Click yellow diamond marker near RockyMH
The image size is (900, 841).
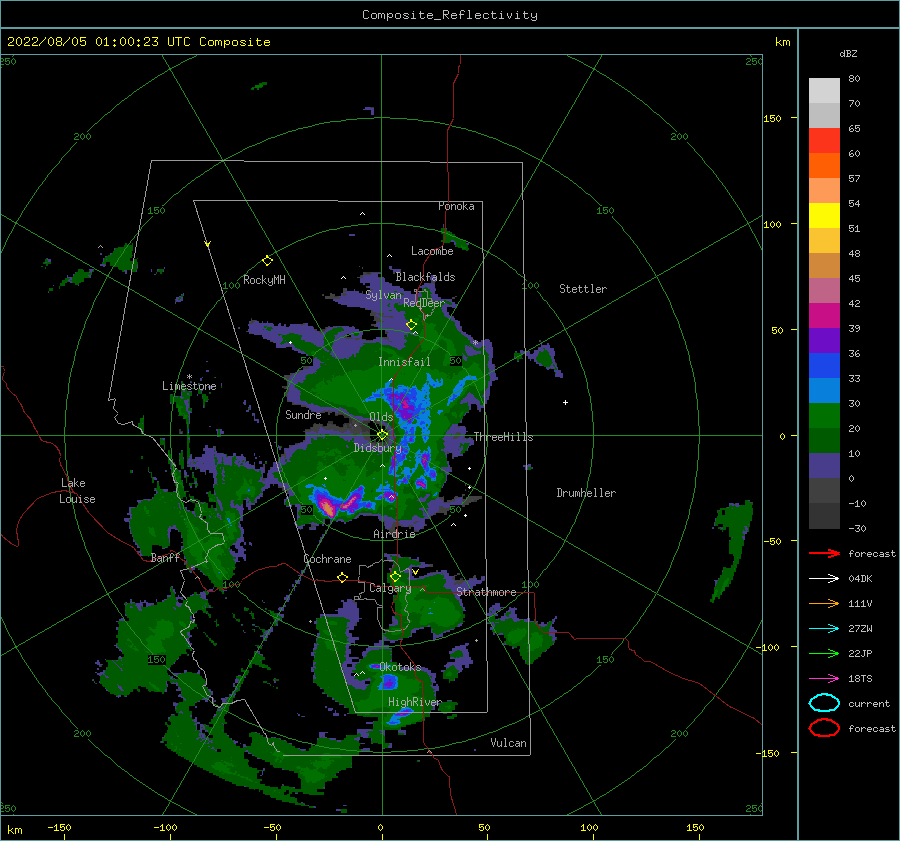[x=267, y=261]
